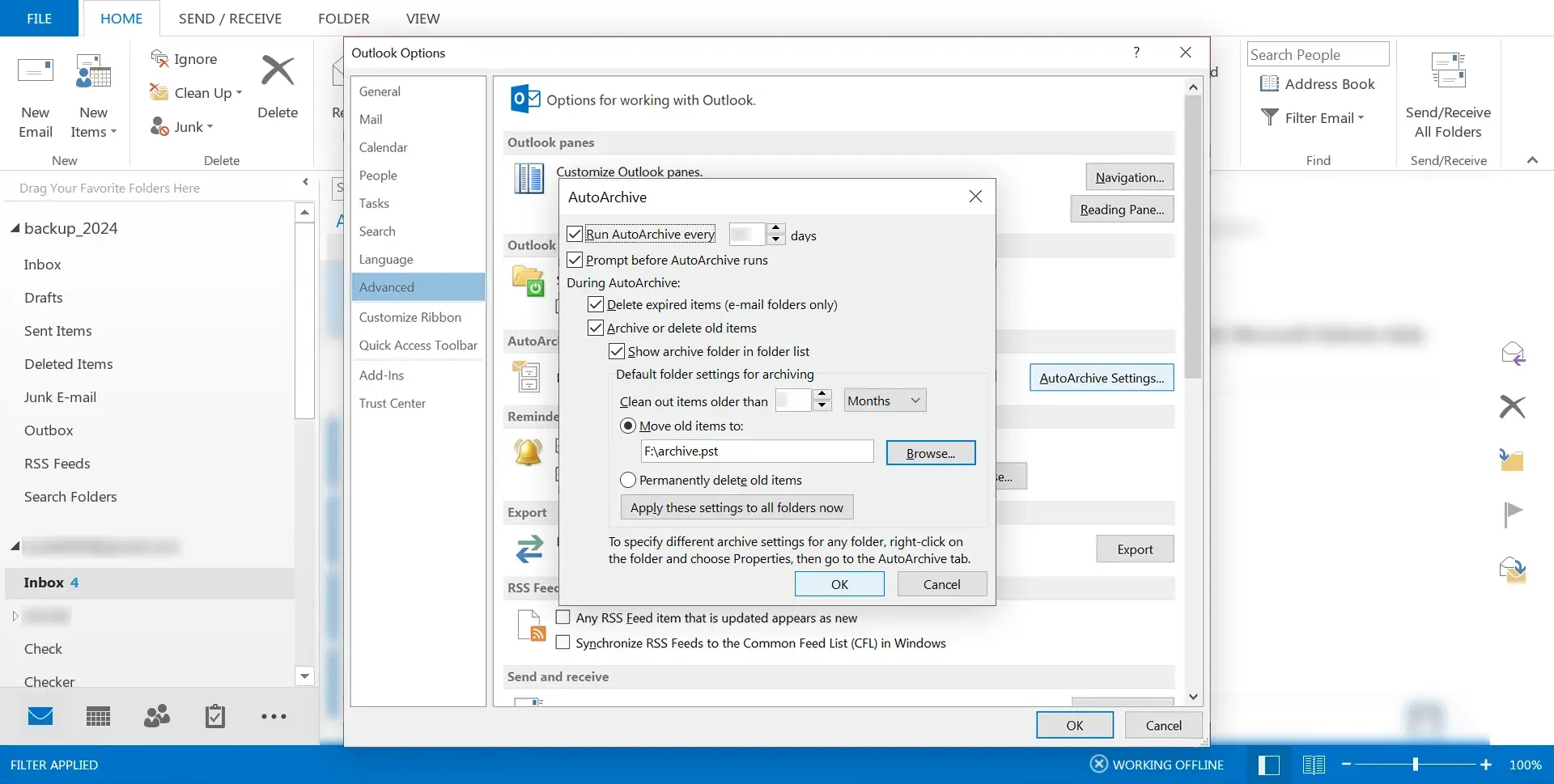Click the Outlook panes icon
Viewport: 1554px width, 784px height.
pos(529,178)
